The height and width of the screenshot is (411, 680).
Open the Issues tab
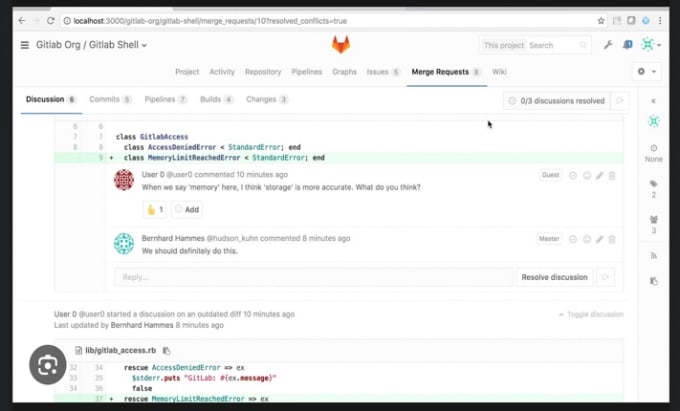[x=383, y=72]
